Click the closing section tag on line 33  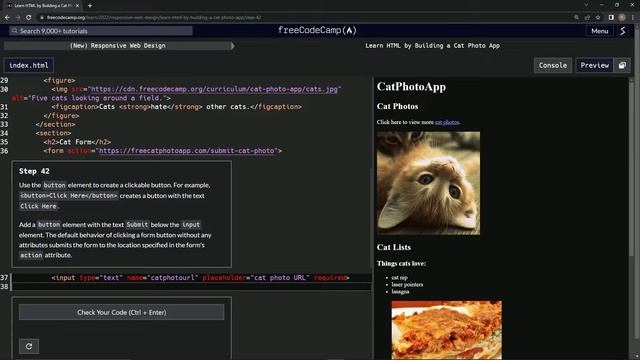point(56,124)
